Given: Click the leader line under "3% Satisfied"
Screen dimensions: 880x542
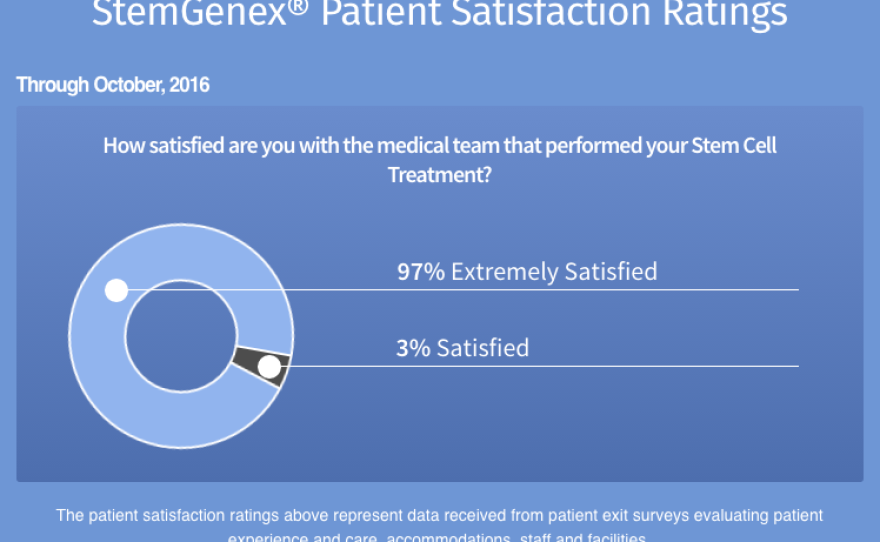Looking at the screenshot, I should [600, 366].
